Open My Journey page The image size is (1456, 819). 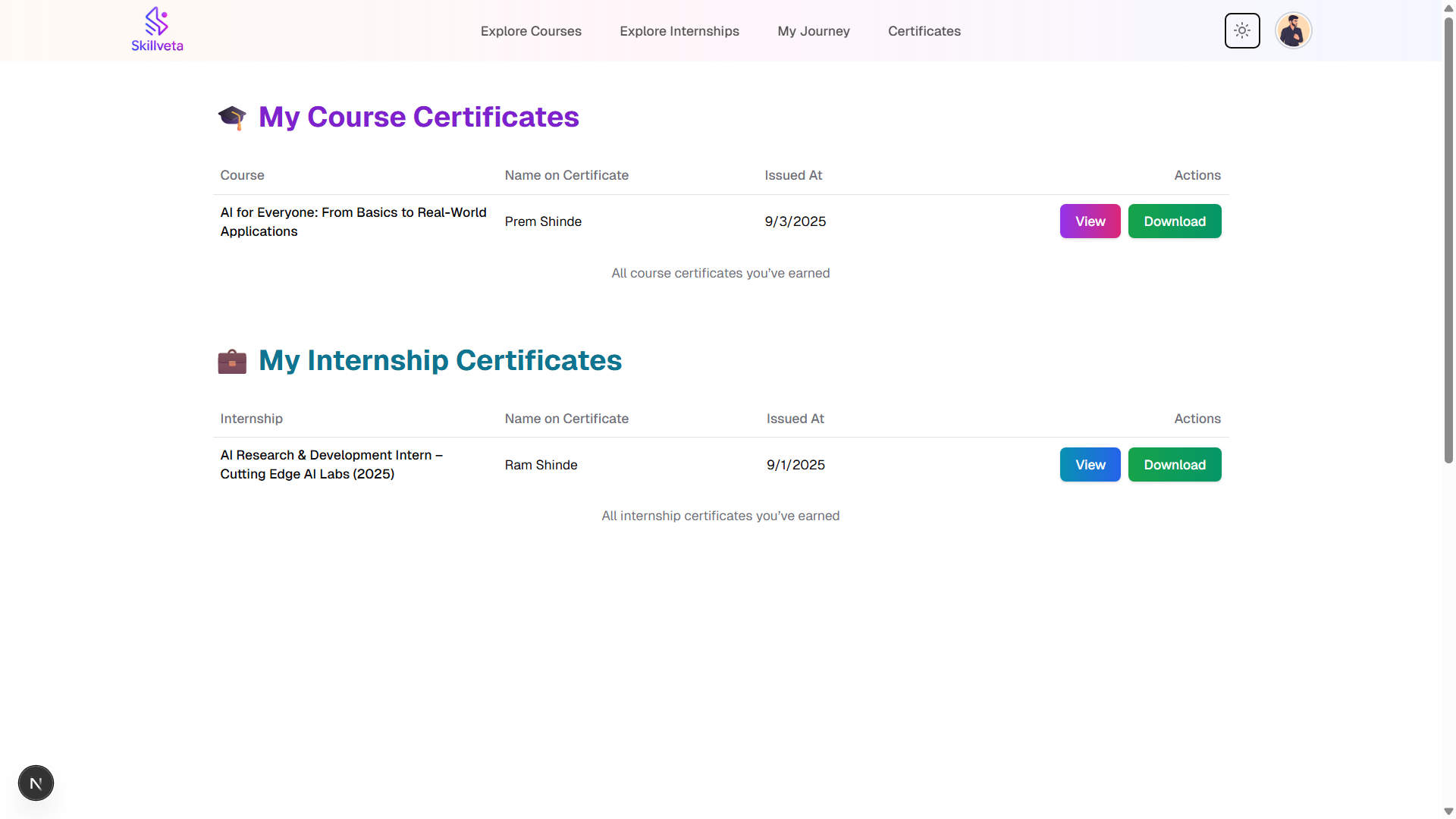click(x=814, y=31)
